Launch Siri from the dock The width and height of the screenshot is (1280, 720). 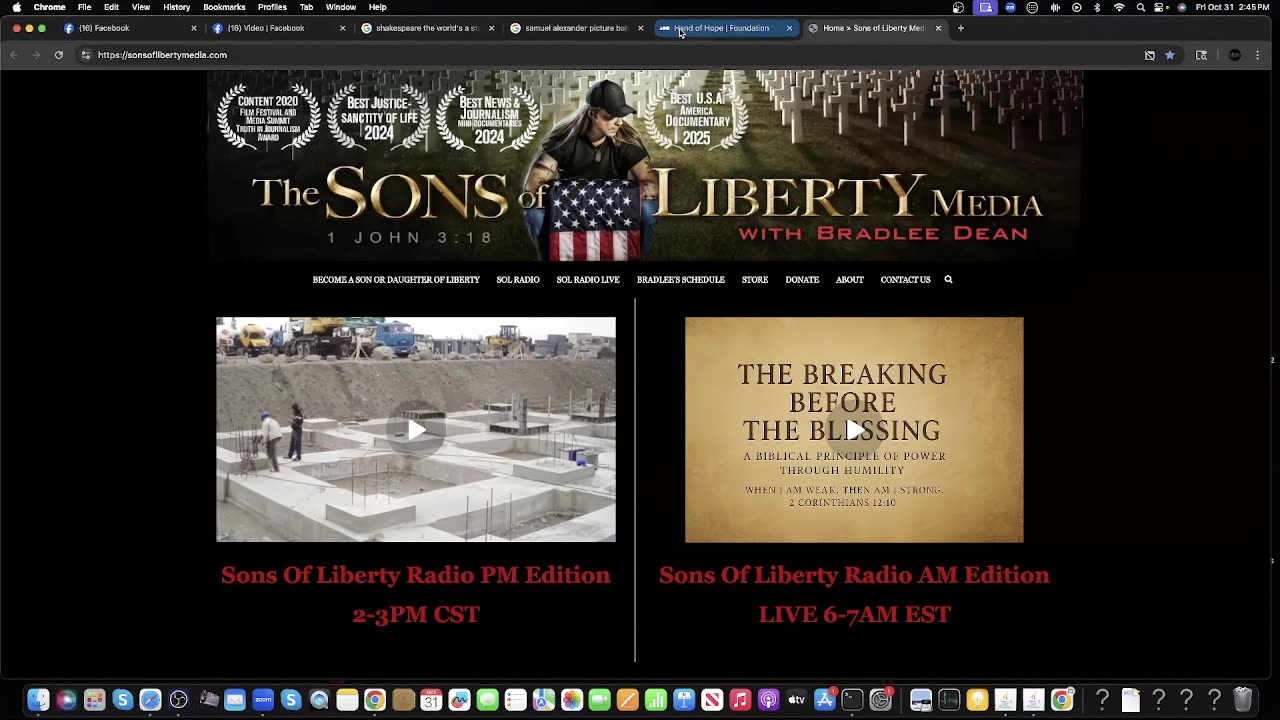coord(66,700)
